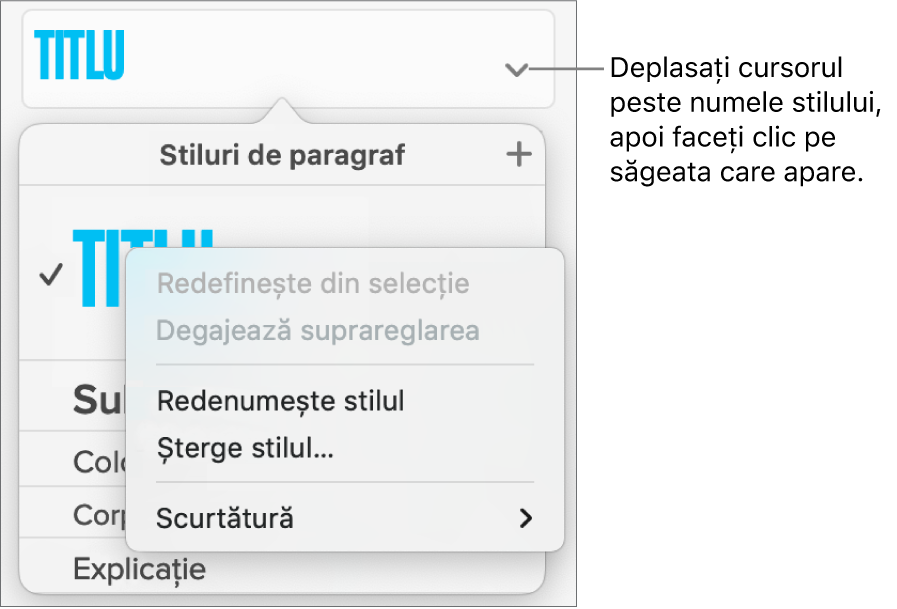This screenshot has height=609, width=897.
Task: Choose "Redefinește din selecție" menu item
Action: coord(313,284)
